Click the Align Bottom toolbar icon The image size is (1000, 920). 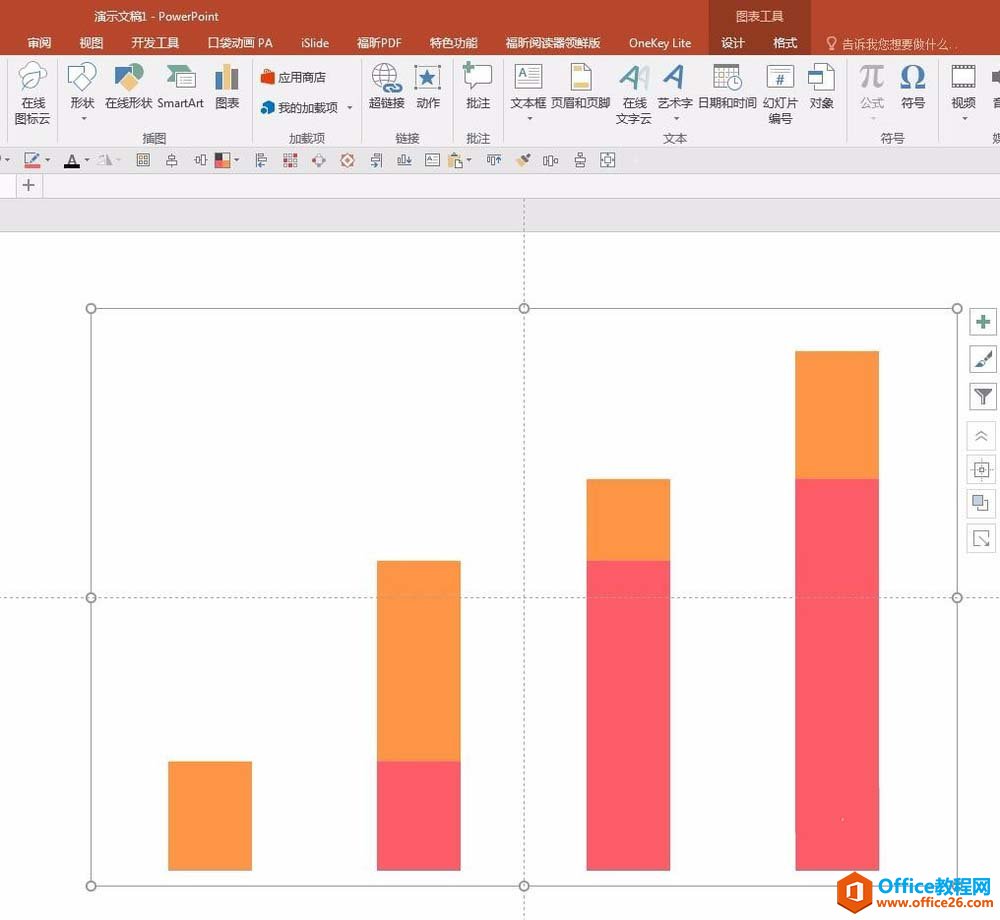coord(404,160)
